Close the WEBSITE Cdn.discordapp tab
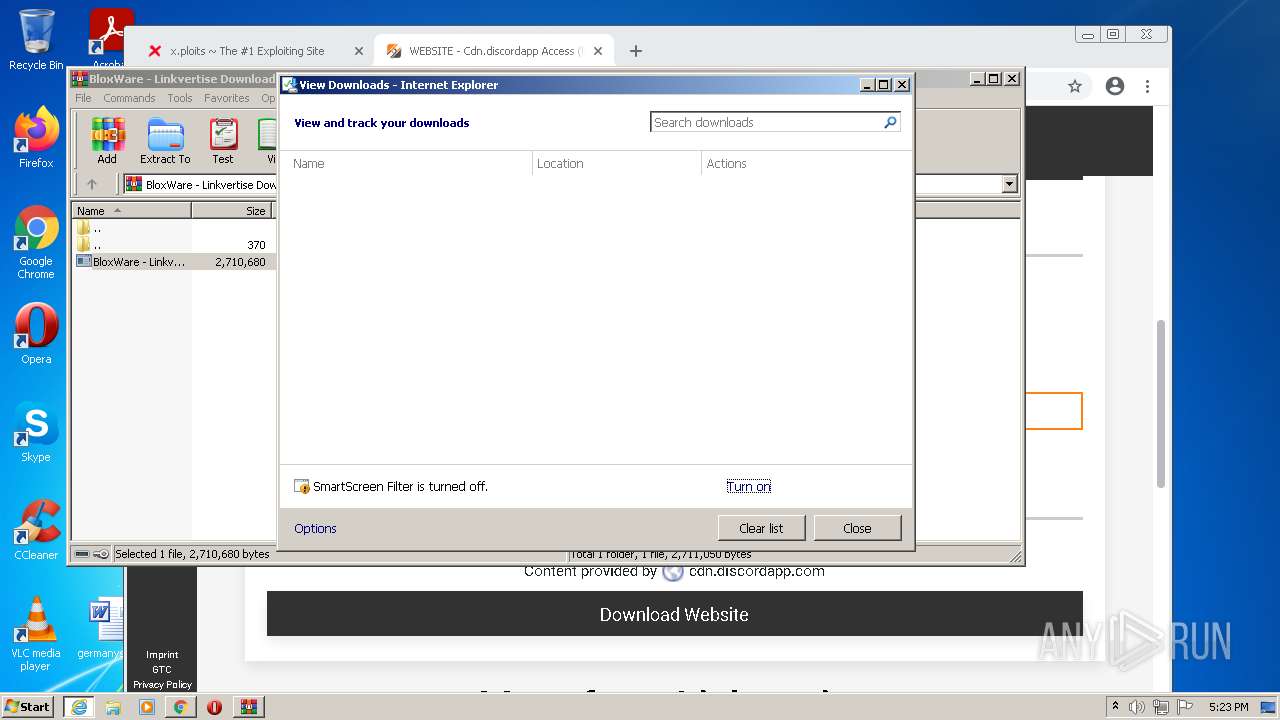This screenshot has height=720, width=1280. [x=598, y=51]
